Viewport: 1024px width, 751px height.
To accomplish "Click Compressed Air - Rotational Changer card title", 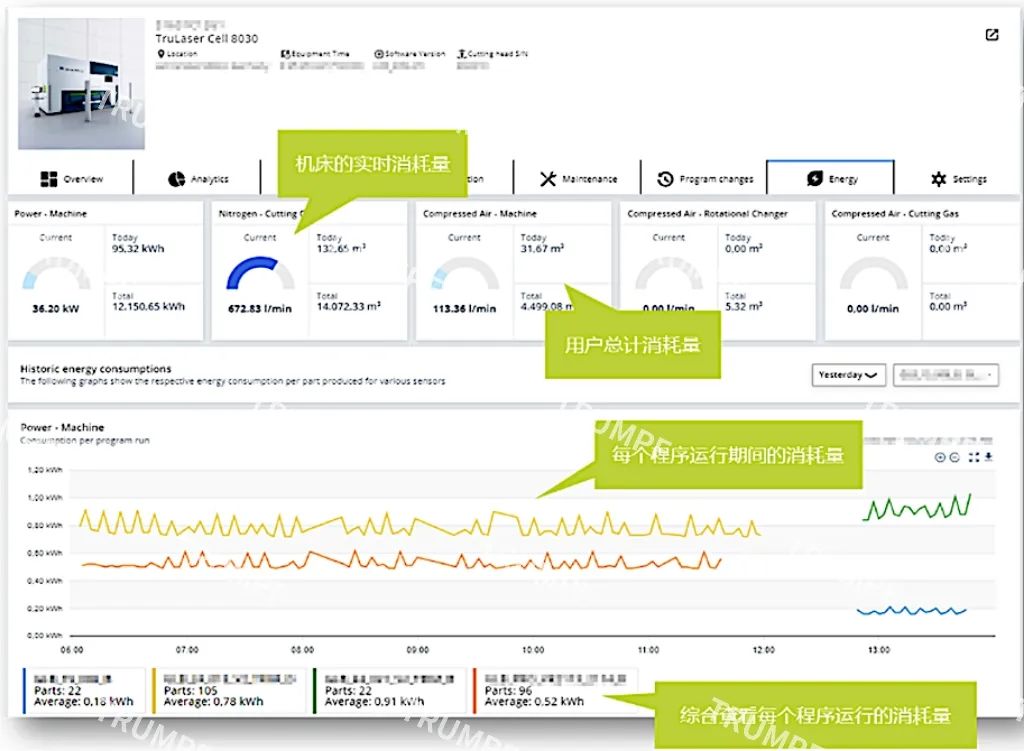I will tap(707, 214).
